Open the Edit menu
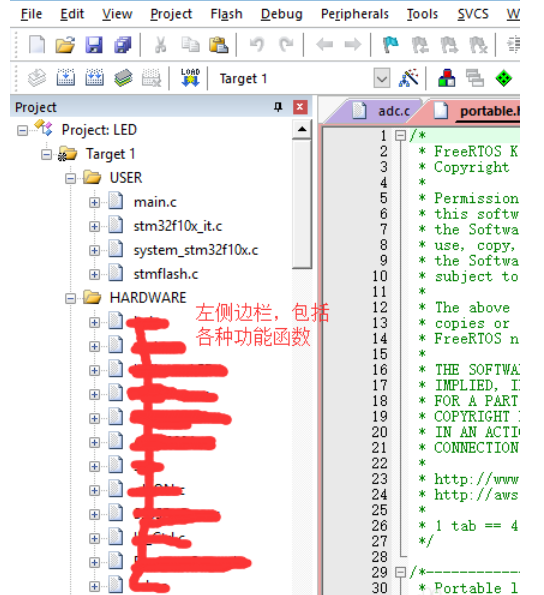Image resolution: width=544 pixels, height=595 pixels. pyautogui.click(x=72, y=14)
